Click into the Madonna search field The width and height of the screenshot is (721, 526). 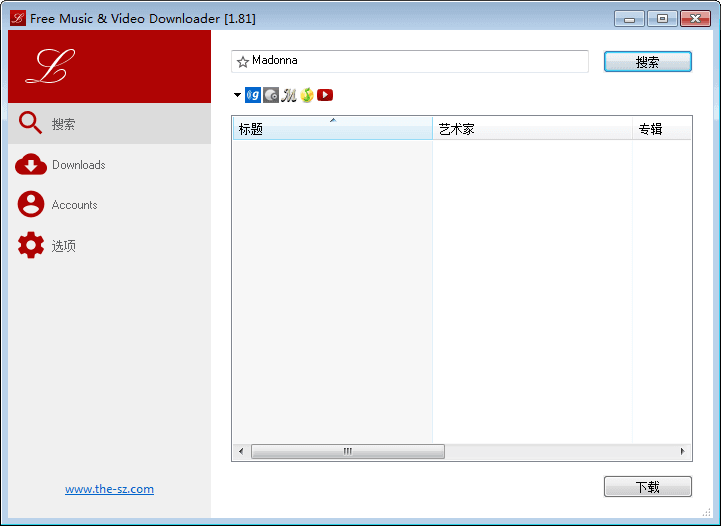coord(410,61)
